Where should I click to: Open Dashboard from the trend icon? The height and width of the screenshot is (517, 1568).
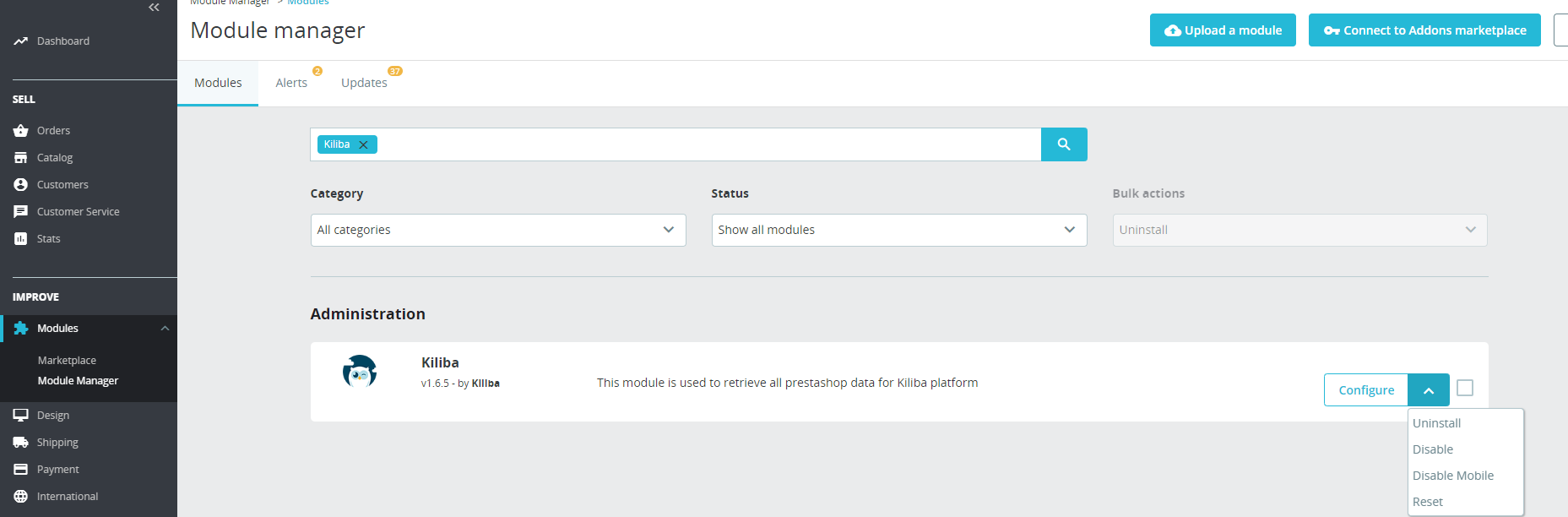pos(21,41)
